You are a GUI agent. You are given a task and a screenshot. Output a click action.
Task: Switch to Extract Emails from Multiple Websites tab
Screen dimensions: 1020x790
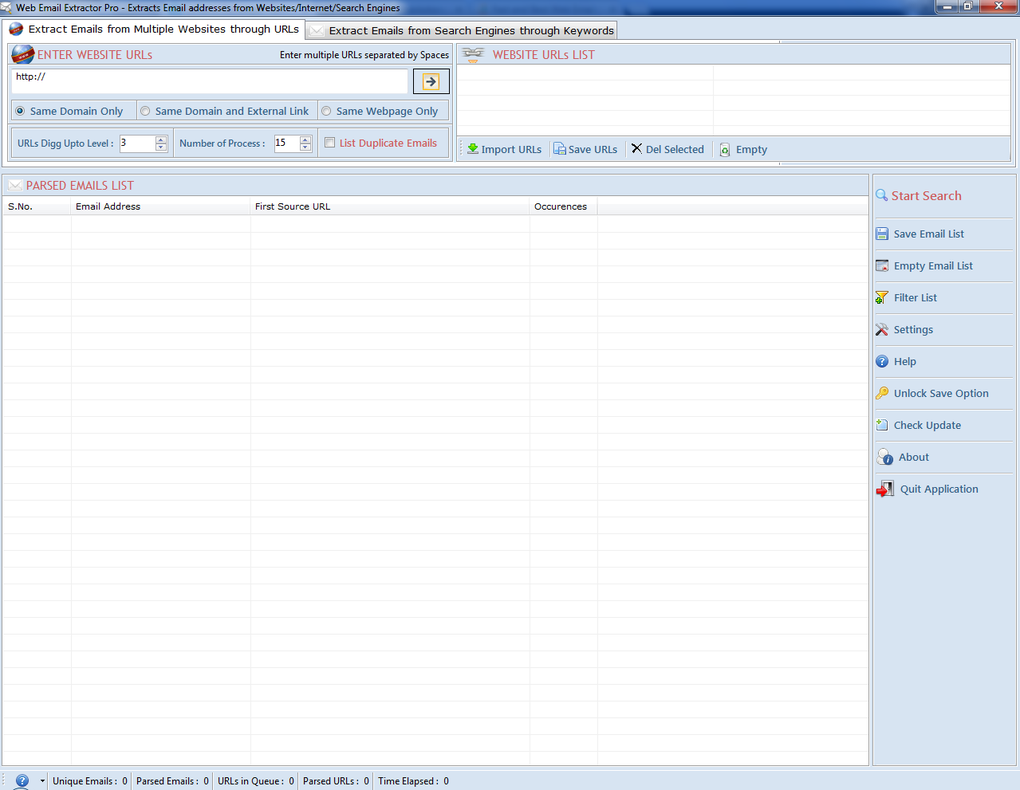pos(154,29)
